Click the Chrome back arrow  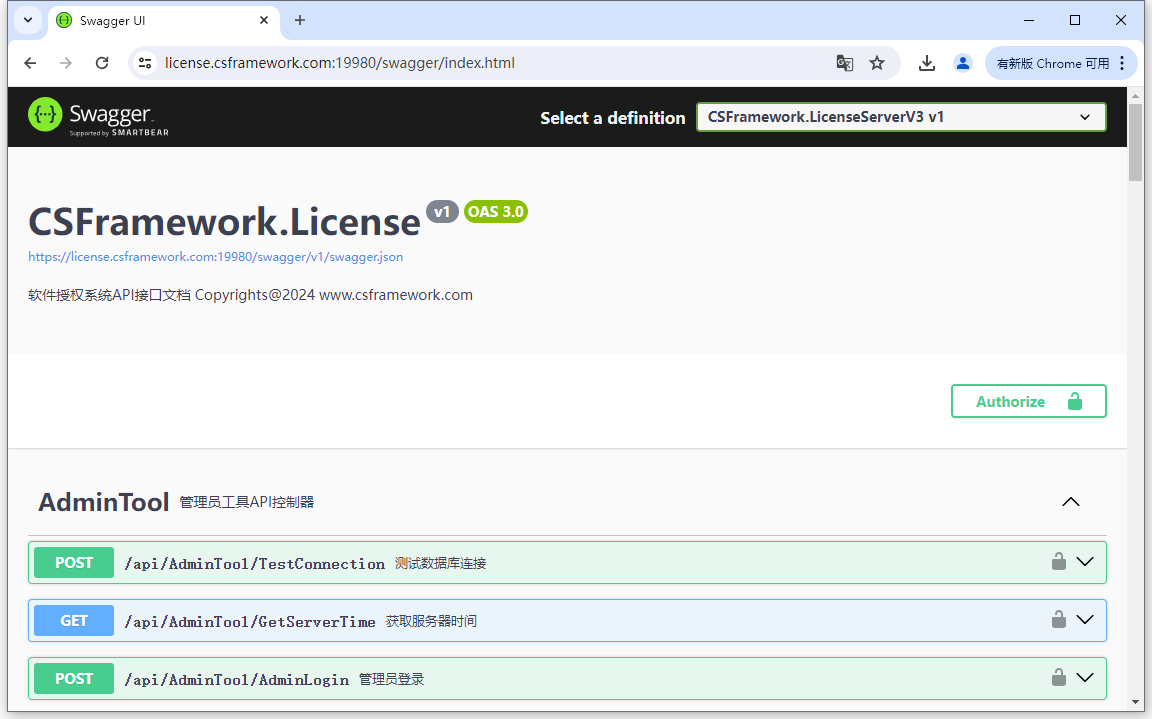pos(30,63)
